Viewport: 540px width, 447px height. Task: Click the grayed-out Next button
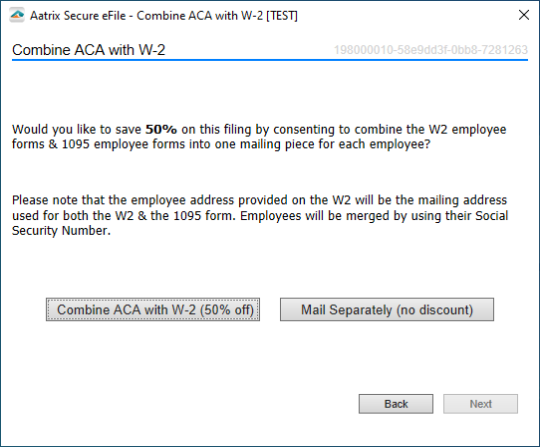click(x=480, y=404)
